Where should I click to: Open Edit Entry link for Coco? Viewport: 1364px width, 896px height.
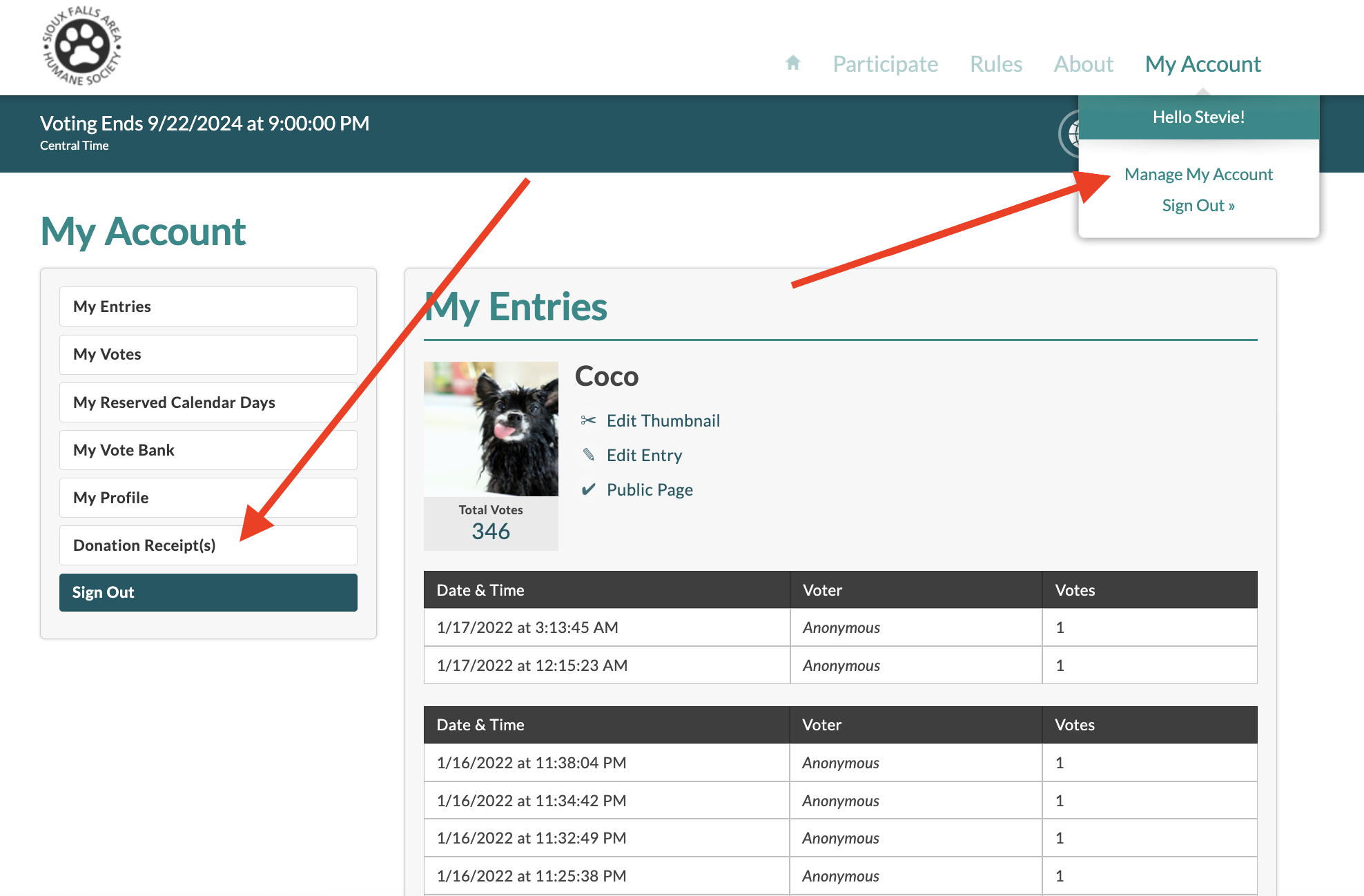point(644,455)
